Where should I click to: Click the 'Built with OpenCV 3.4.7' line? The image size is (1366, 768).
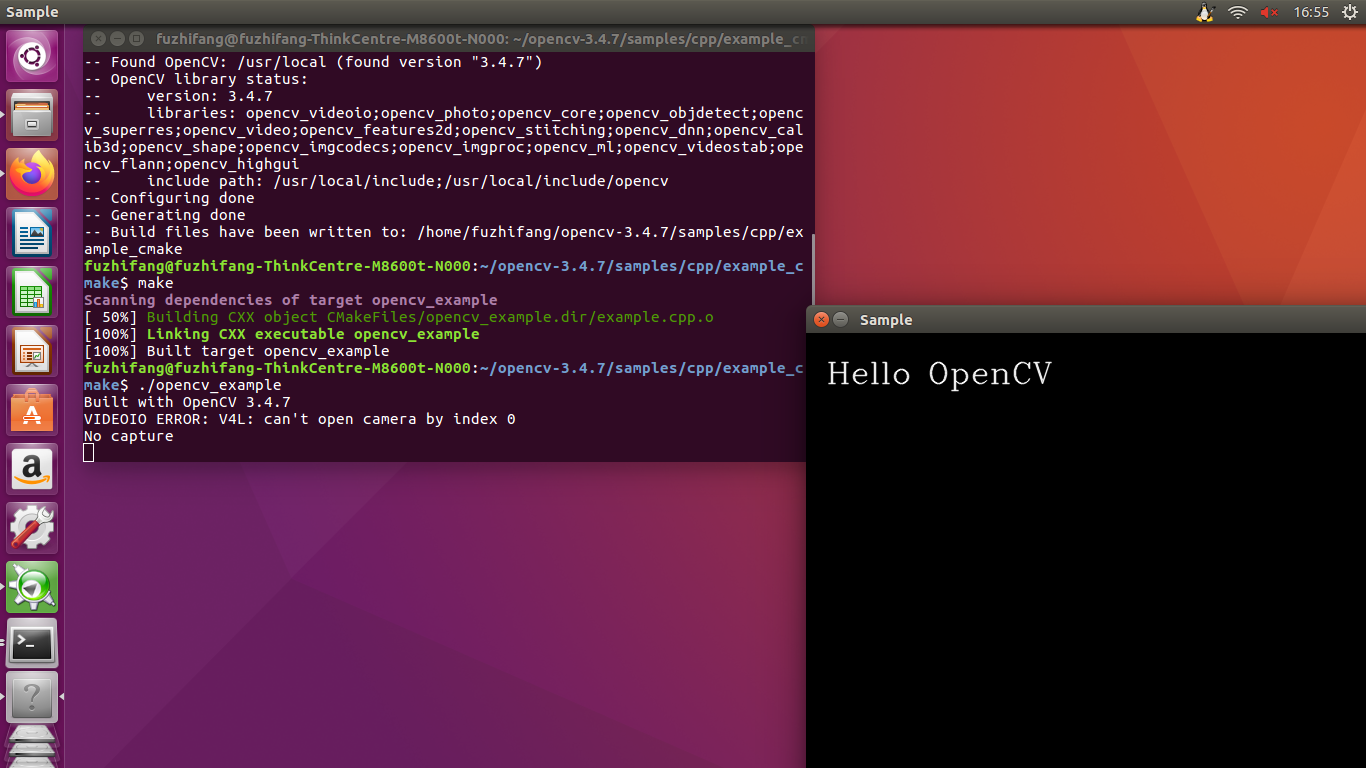click(187, 402)
